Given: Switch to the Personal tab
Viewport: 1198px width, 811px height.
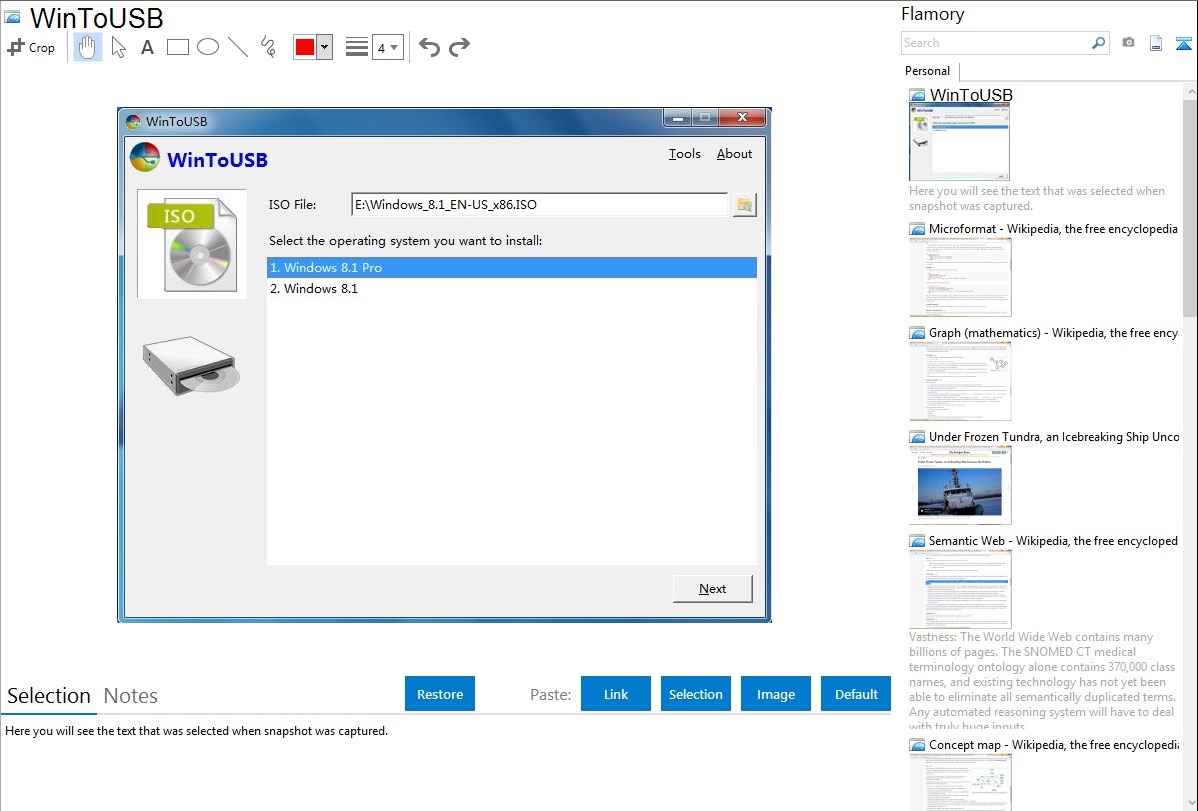Looking at the screenshot, I should coord(928,71).
